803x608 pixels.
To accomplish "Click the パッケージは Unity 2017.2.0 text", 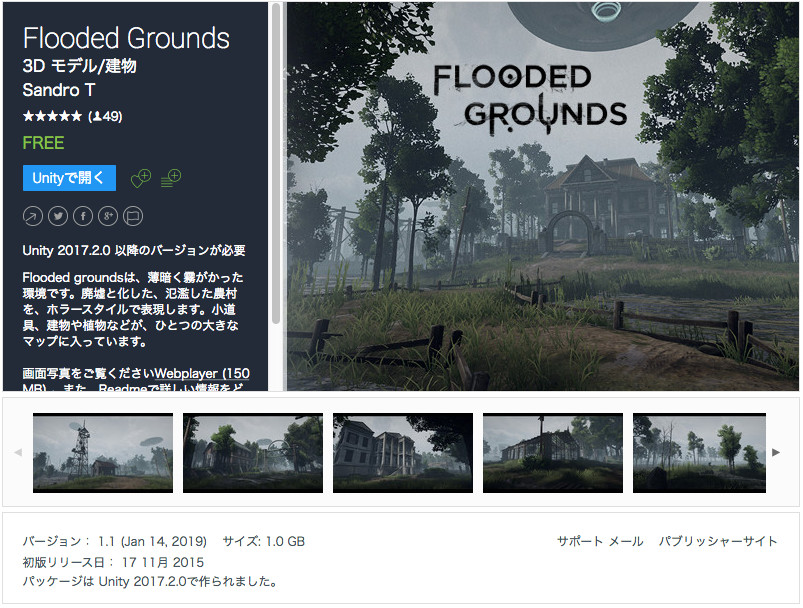I will click(150, 582).
